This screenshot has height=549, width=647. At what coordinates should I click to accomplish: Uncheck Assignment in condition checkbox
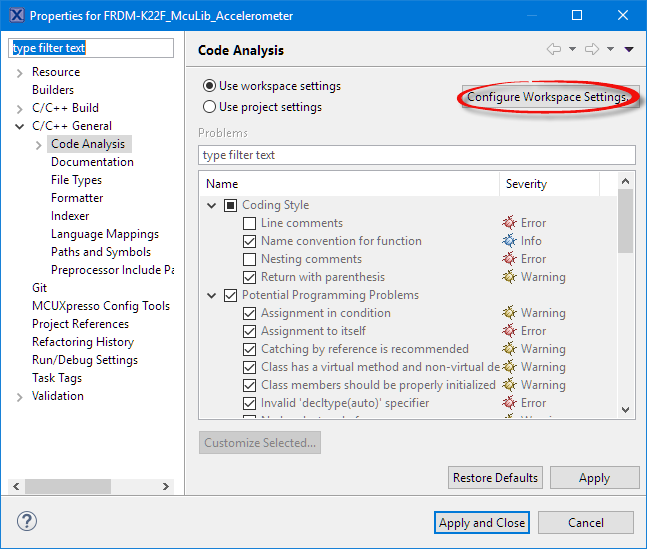point(250,313)
